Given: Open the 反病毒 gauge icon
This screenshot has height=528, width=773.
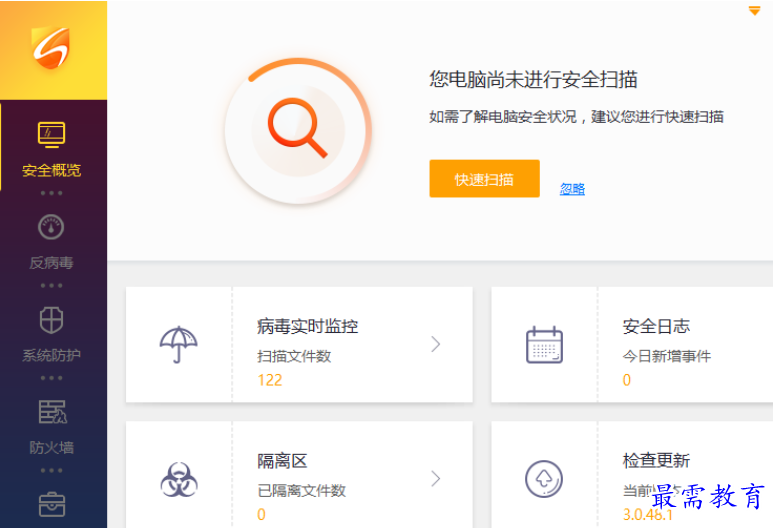Looking at the screenshot, I should (51, 227).
